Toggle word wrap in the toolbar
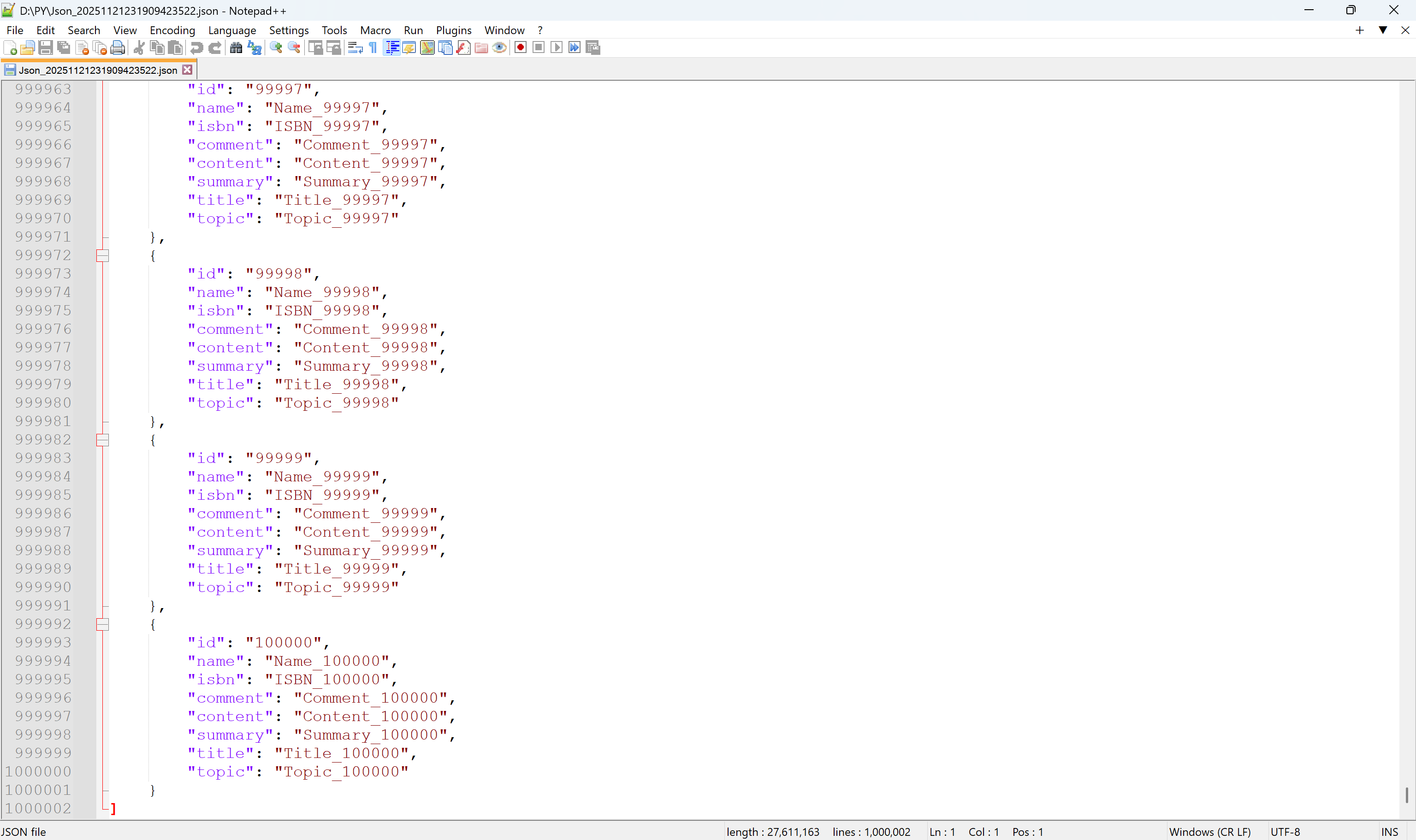The height and width of the screenshot is (840, 1416). pyautogui.click(x=355, y=47)
